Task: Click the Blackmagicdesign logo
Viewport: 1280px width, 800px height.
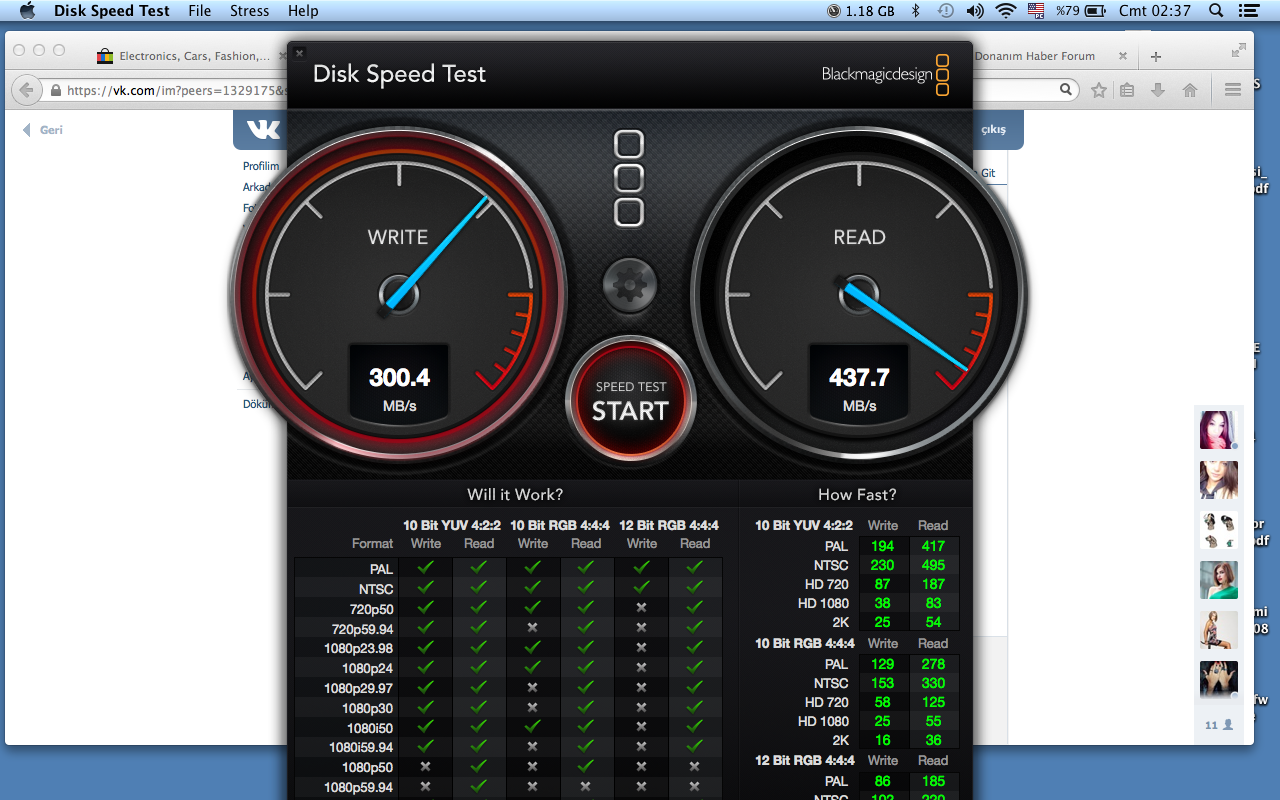Action: (885, 74)
